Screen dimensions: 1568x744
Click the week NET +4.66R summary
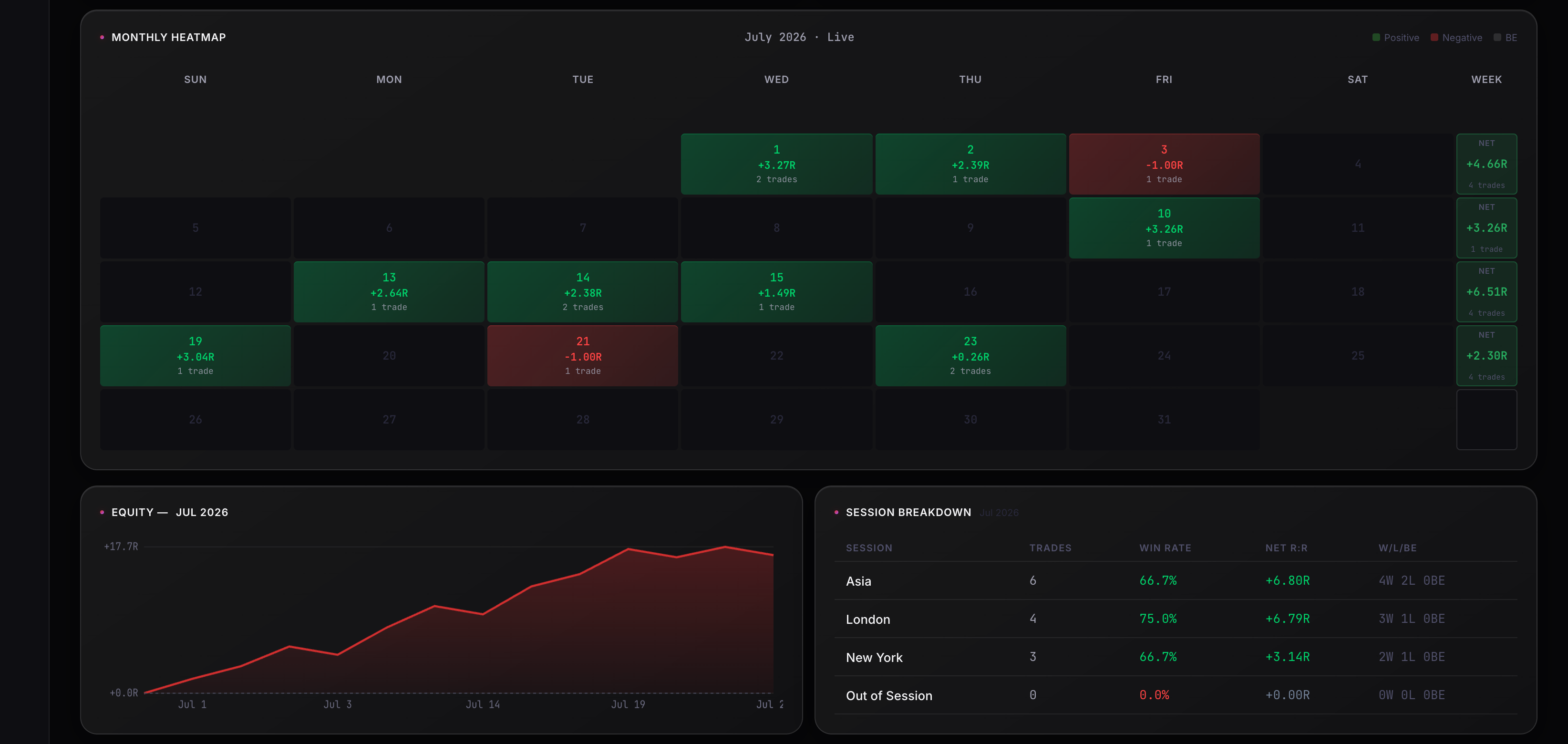pos(1486,164)
